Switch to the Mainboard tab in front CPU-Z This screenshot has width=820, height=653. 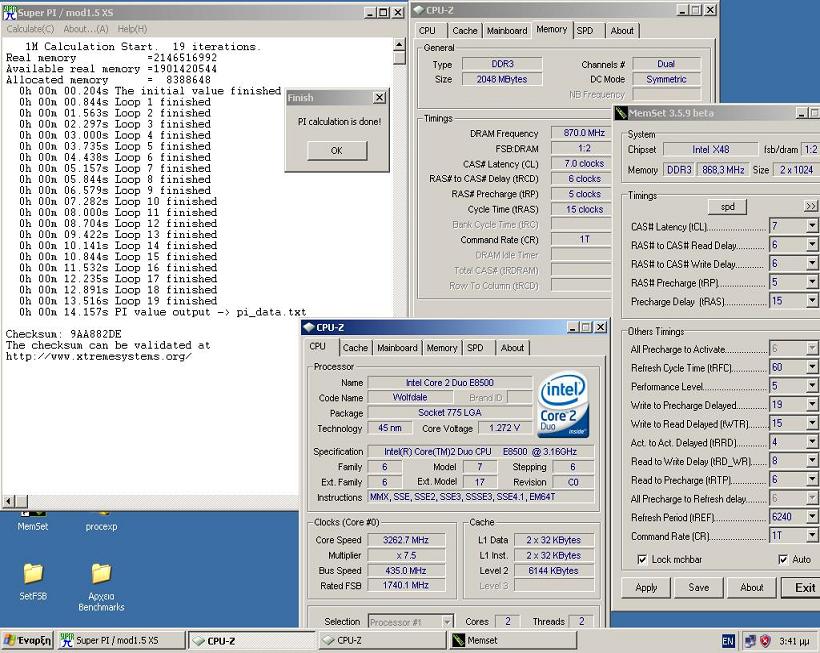pyautogui.click(x=397, y=348)
